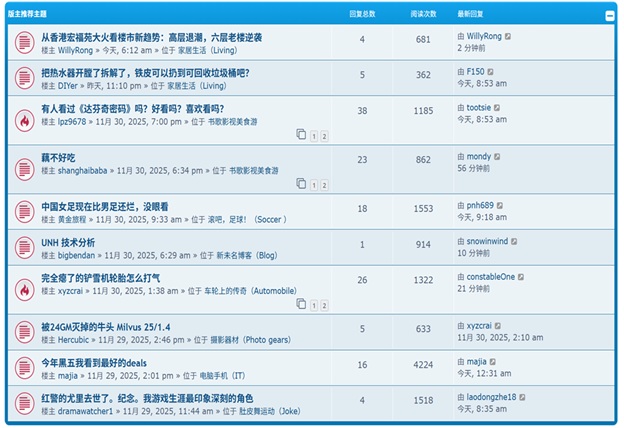Image resolution: width=624 pixels, height=428 pixels.
Task: Open last poster mondy's profile
Action: [479, 157]
